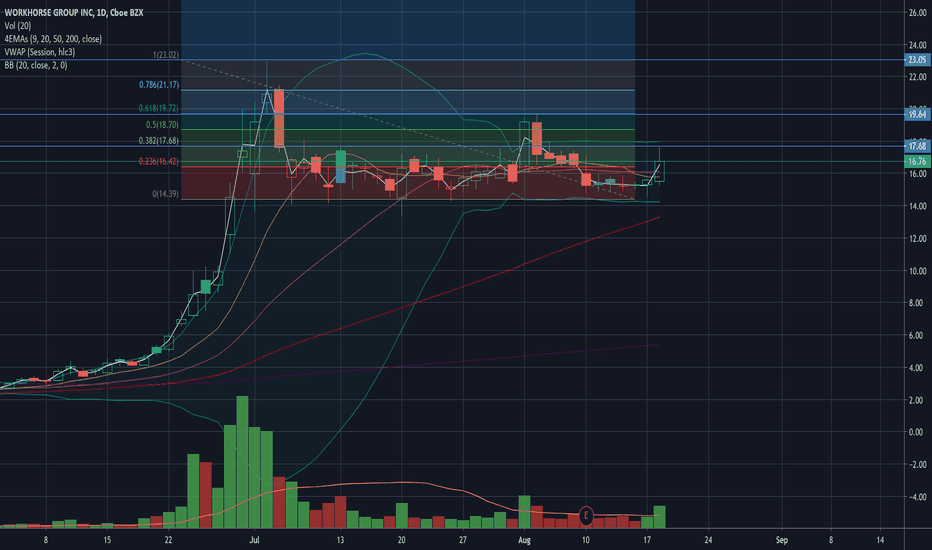Select the 0.382(17.68) Fibonacci label
Image resolution: width=932 pixels, height=550 pixels.
pyautogui.click(x=159, y=141)
